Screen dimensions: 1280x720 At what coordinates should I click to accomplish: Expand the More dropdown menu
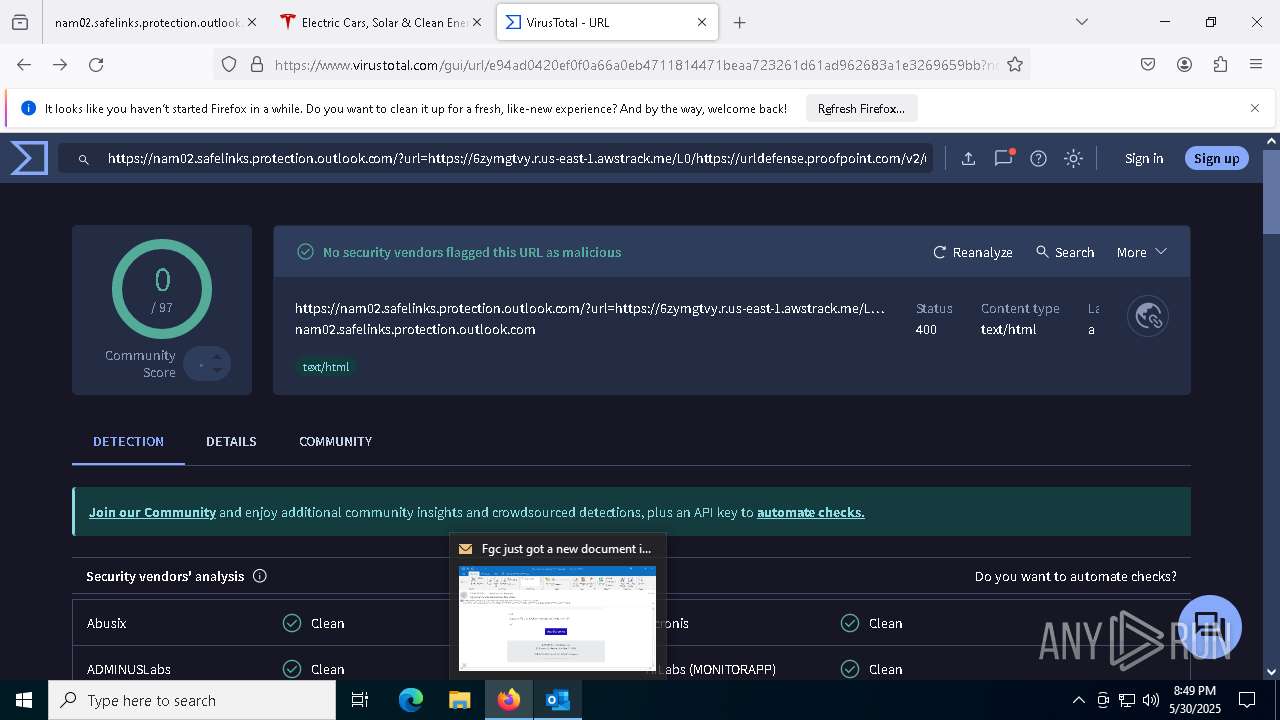click(x=1142, y=252)
